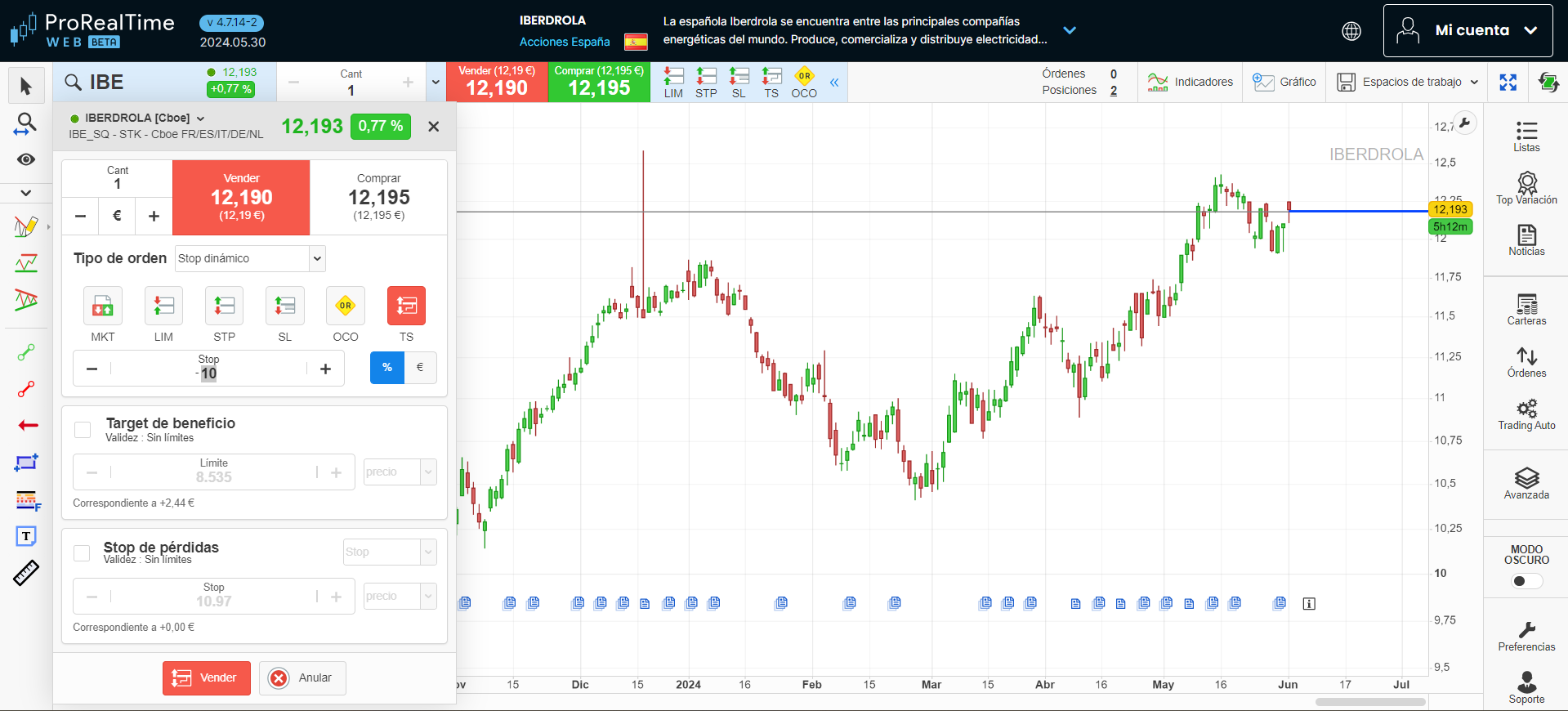
Task: Close the IBERDROLA order panel
Action: tap(434, 126)
